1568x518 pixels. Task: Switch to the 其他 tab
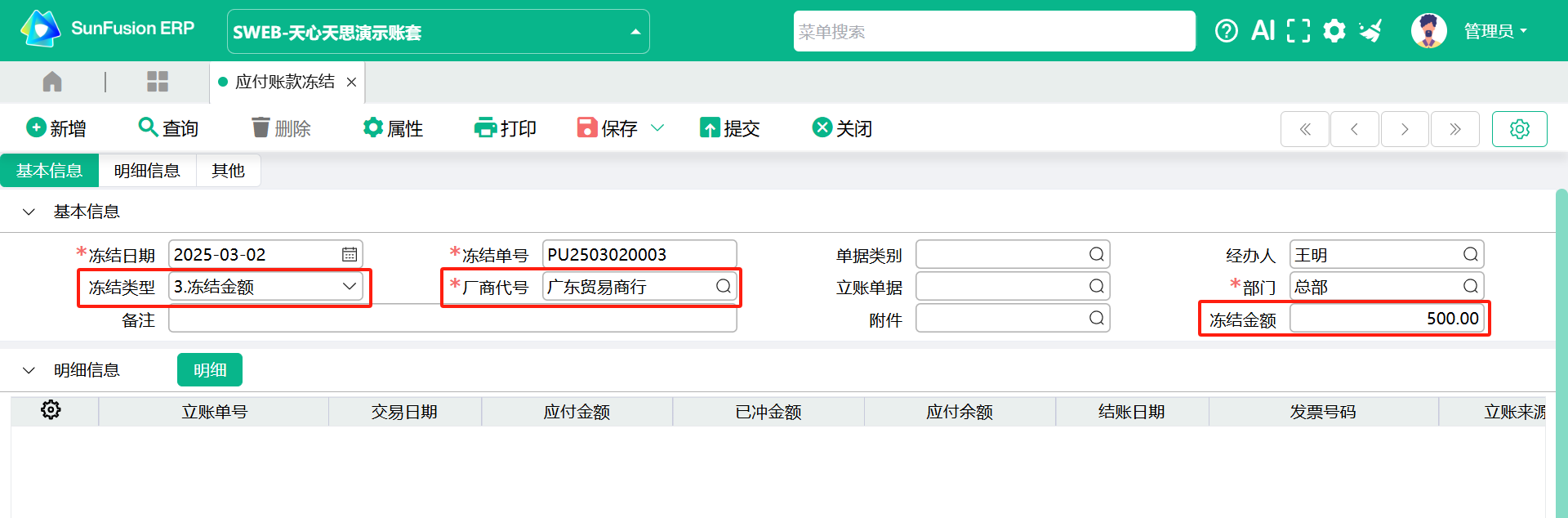228,171
